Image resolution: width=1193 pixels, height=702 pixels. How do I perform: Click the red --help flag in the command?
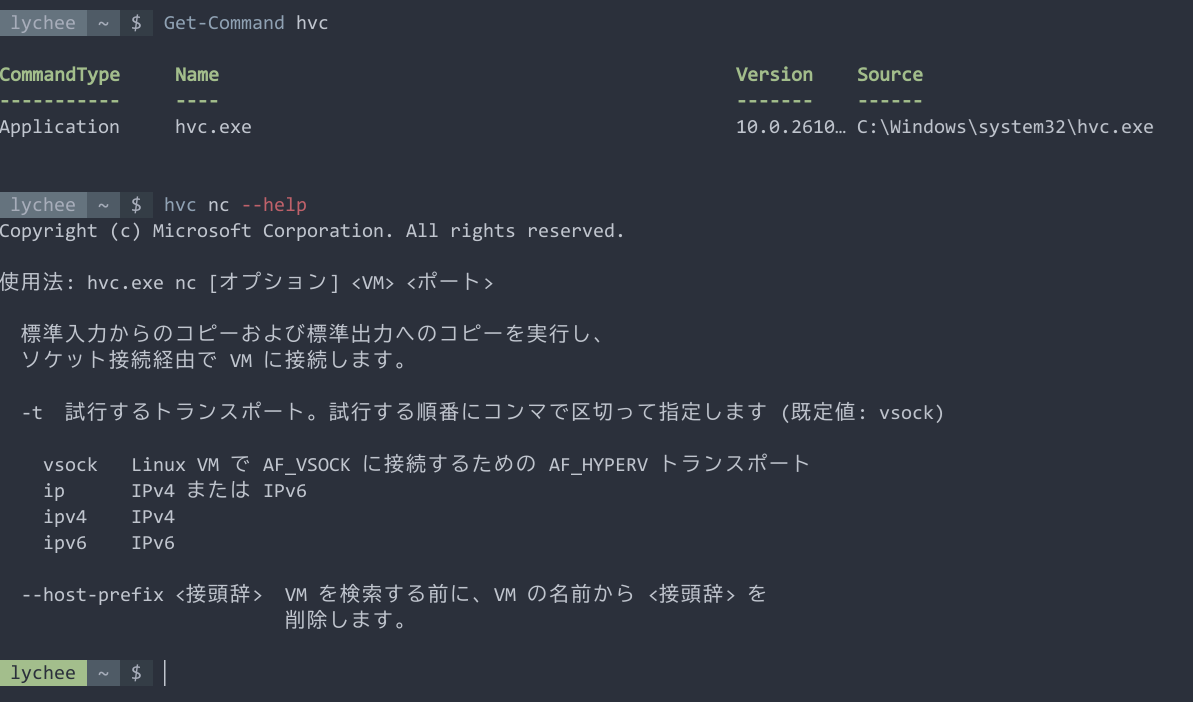274,205
